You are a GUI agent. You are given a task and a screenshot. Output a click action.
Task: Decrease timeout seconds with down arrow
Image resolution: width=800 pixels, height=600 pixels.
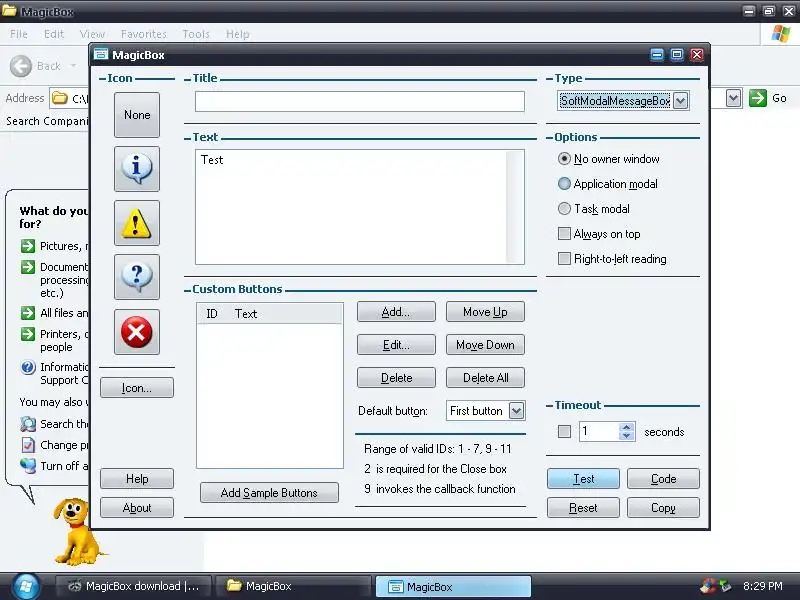[x=627, y=436]
